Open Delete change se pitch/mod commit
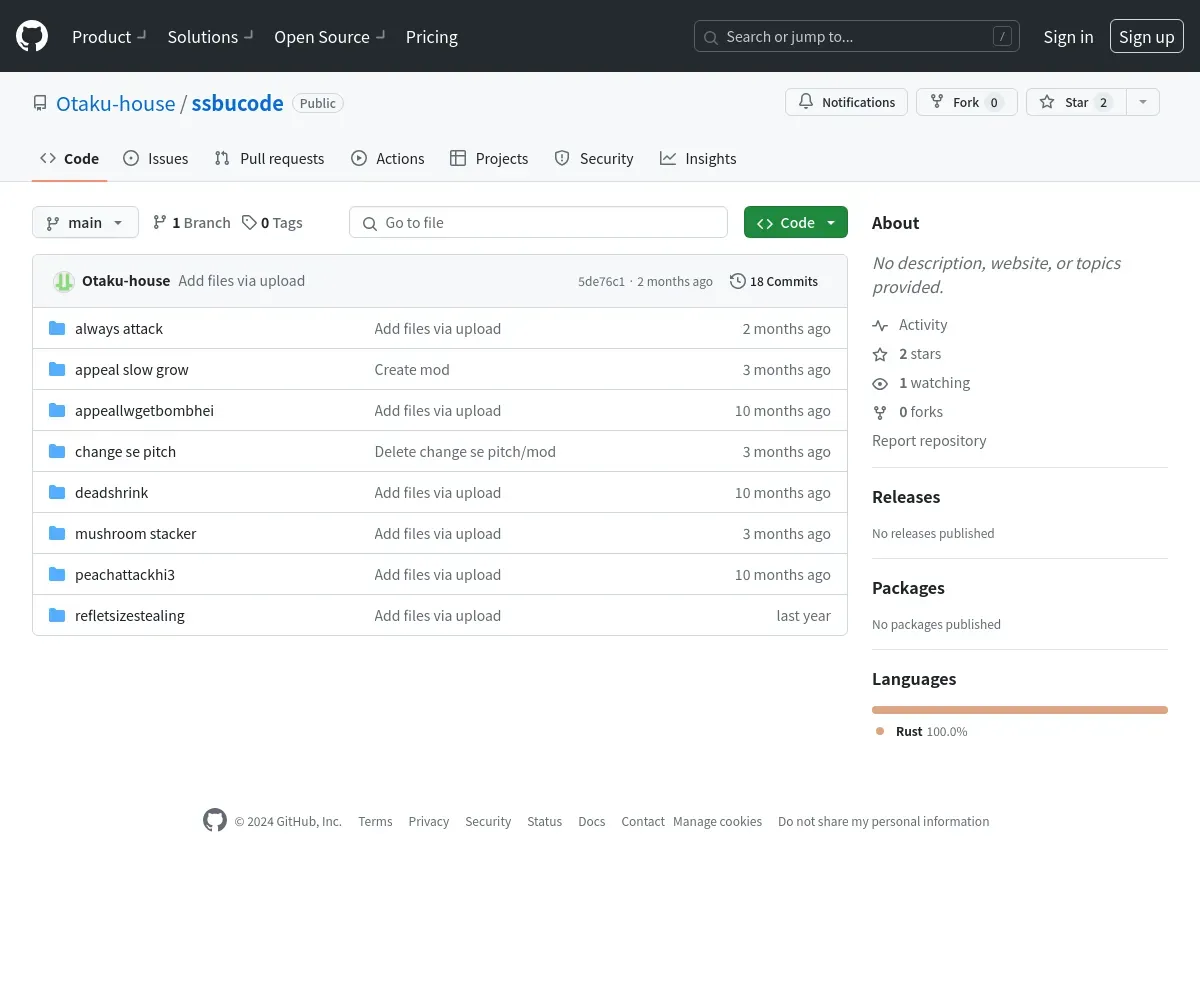 click(465, 451)
